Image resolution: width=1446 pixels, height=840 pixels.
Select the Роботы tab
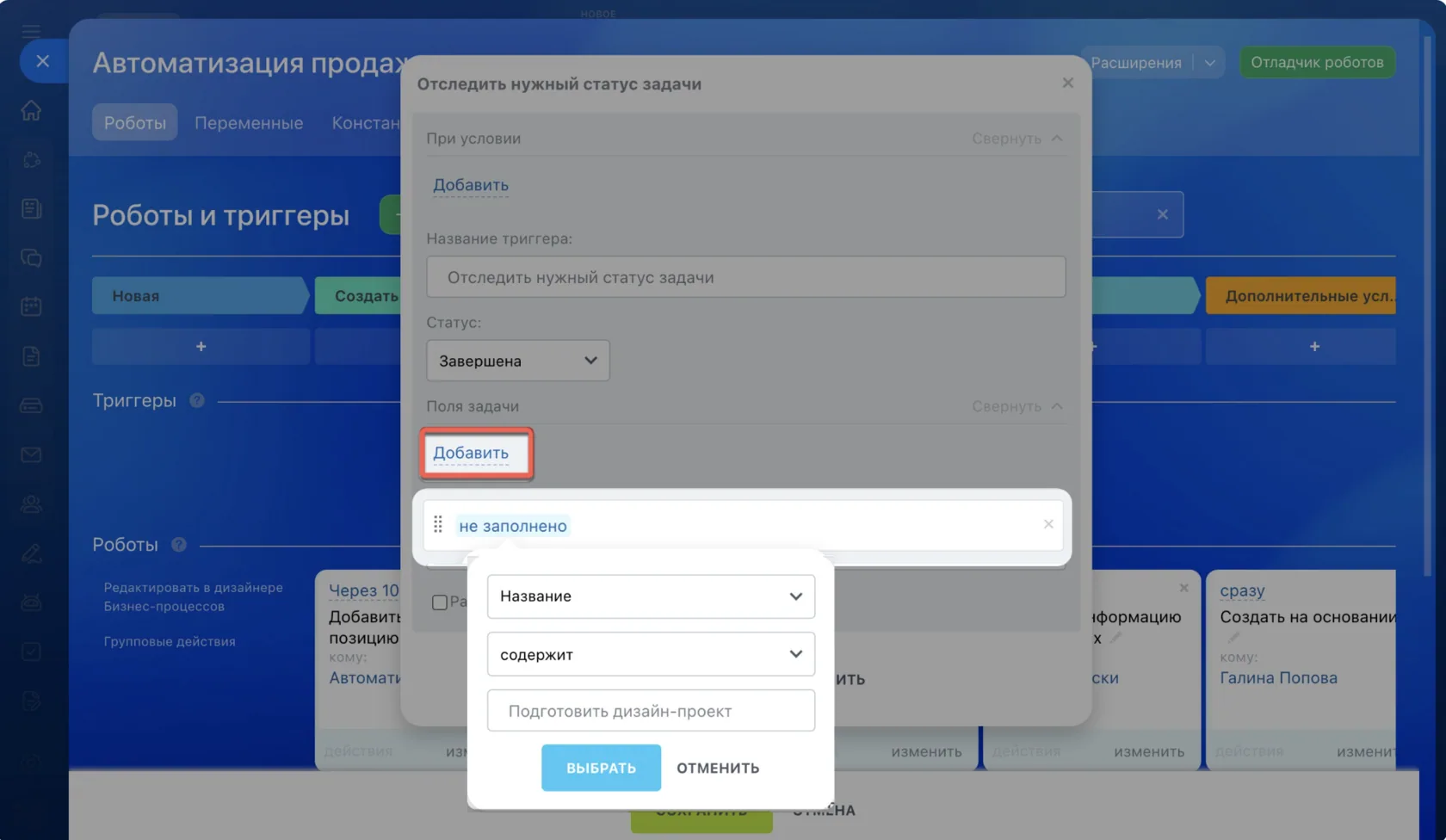pos(135,123)
